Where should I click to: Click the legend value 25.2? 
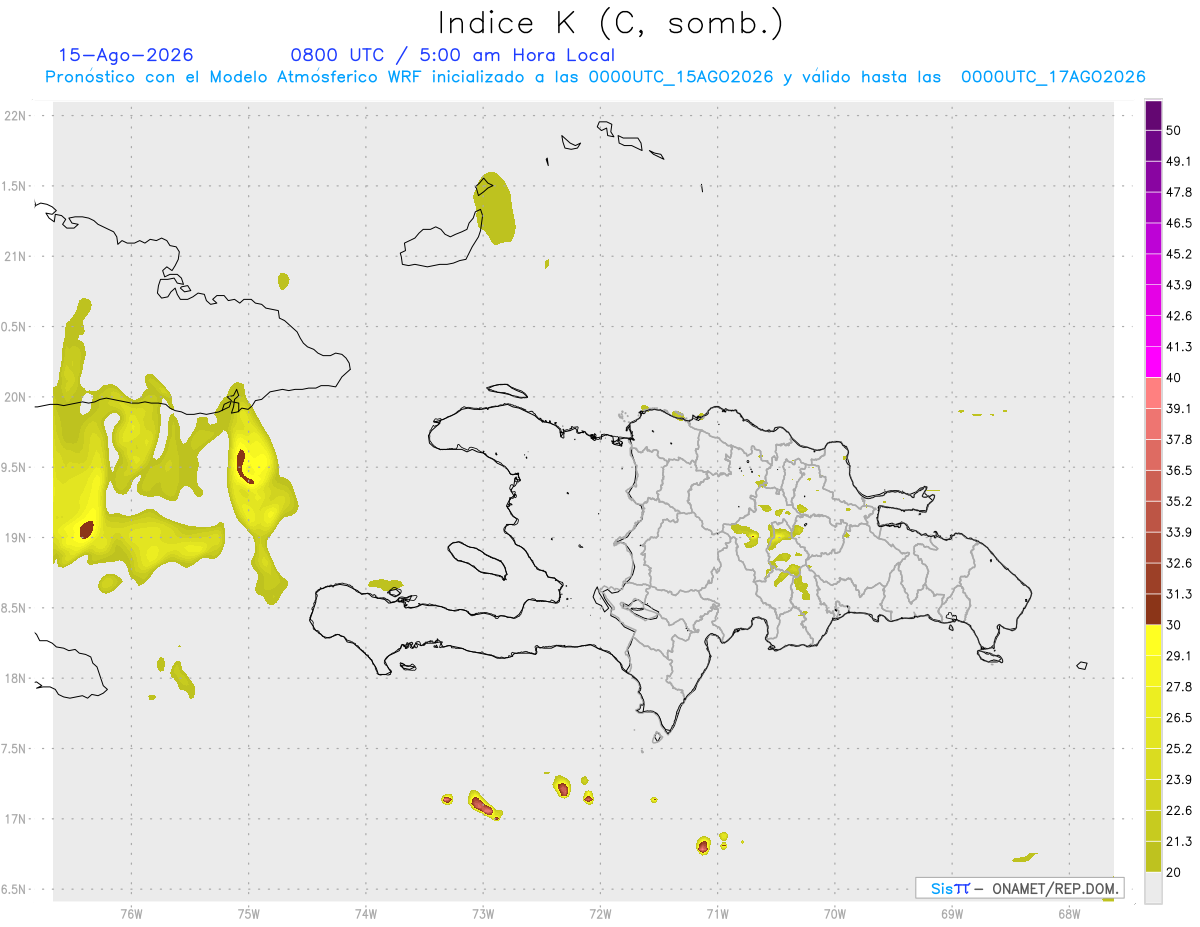click(x=1179, y=748)
